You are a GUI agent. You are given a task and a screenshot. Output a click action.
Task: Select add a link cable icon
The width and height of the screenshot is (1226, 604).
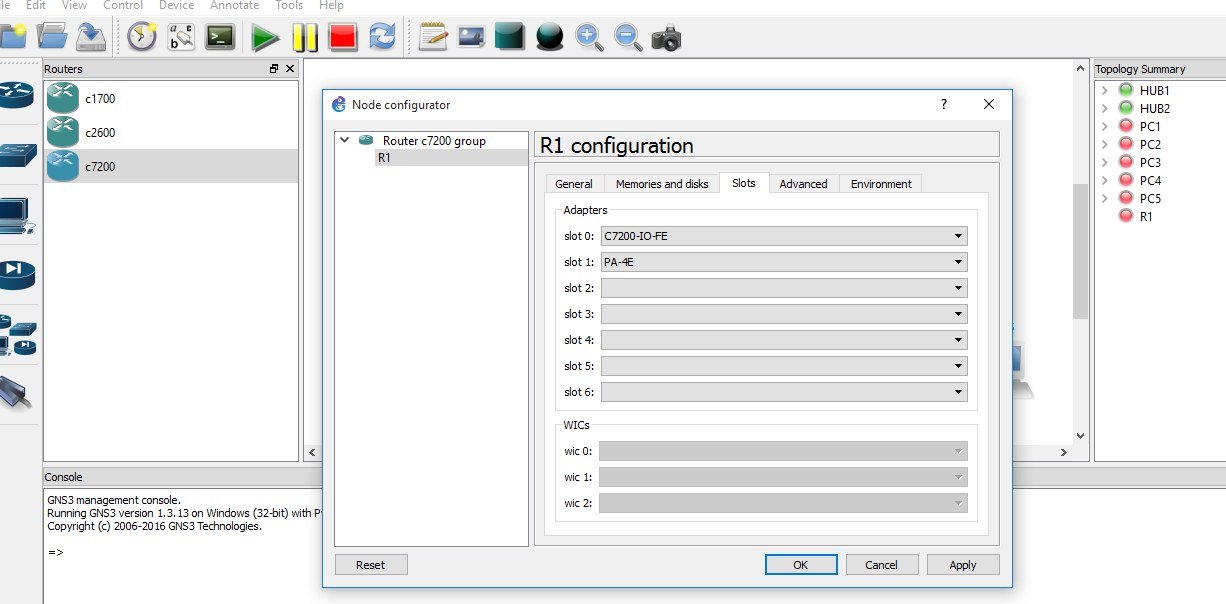(16, 391)
